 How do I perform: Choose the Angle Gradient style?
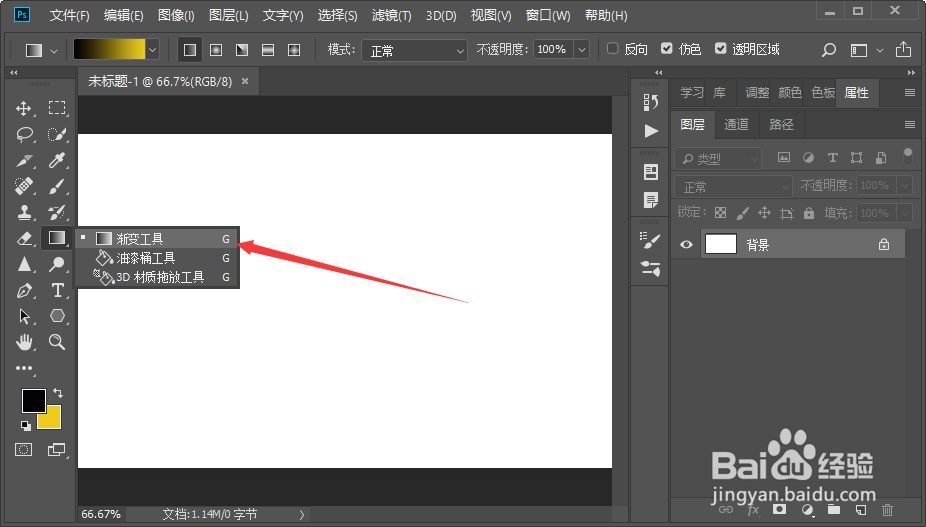[x=242, y=50]
